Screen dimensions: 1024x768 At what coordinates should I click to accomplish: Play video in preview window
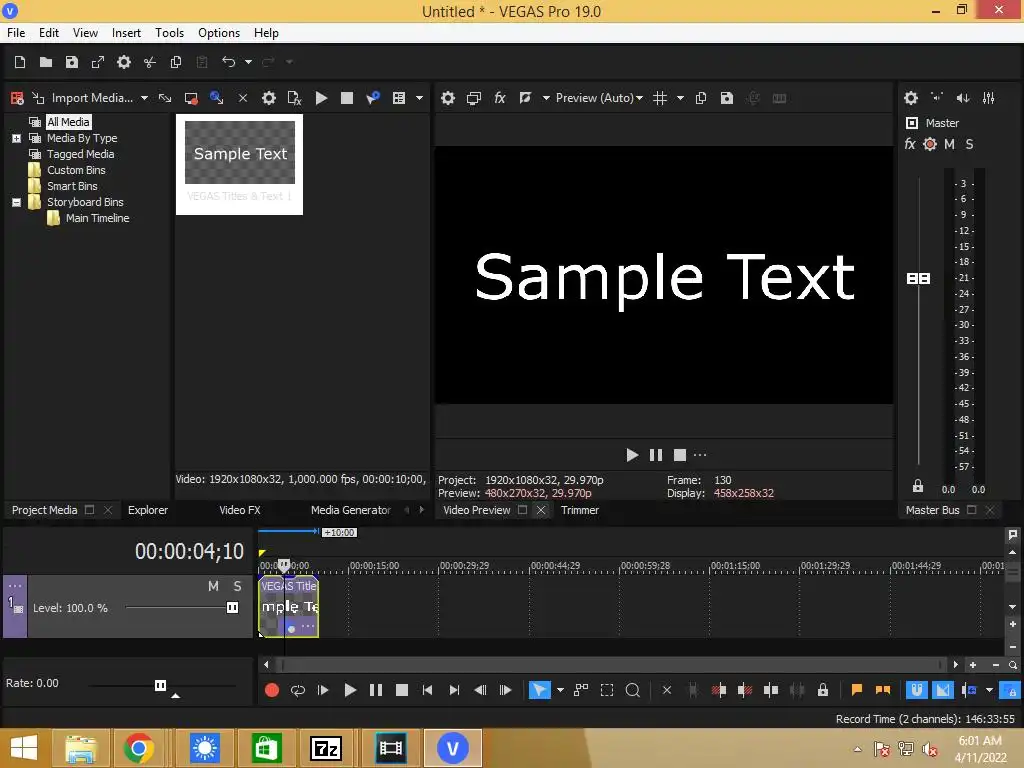click(632, 455)
